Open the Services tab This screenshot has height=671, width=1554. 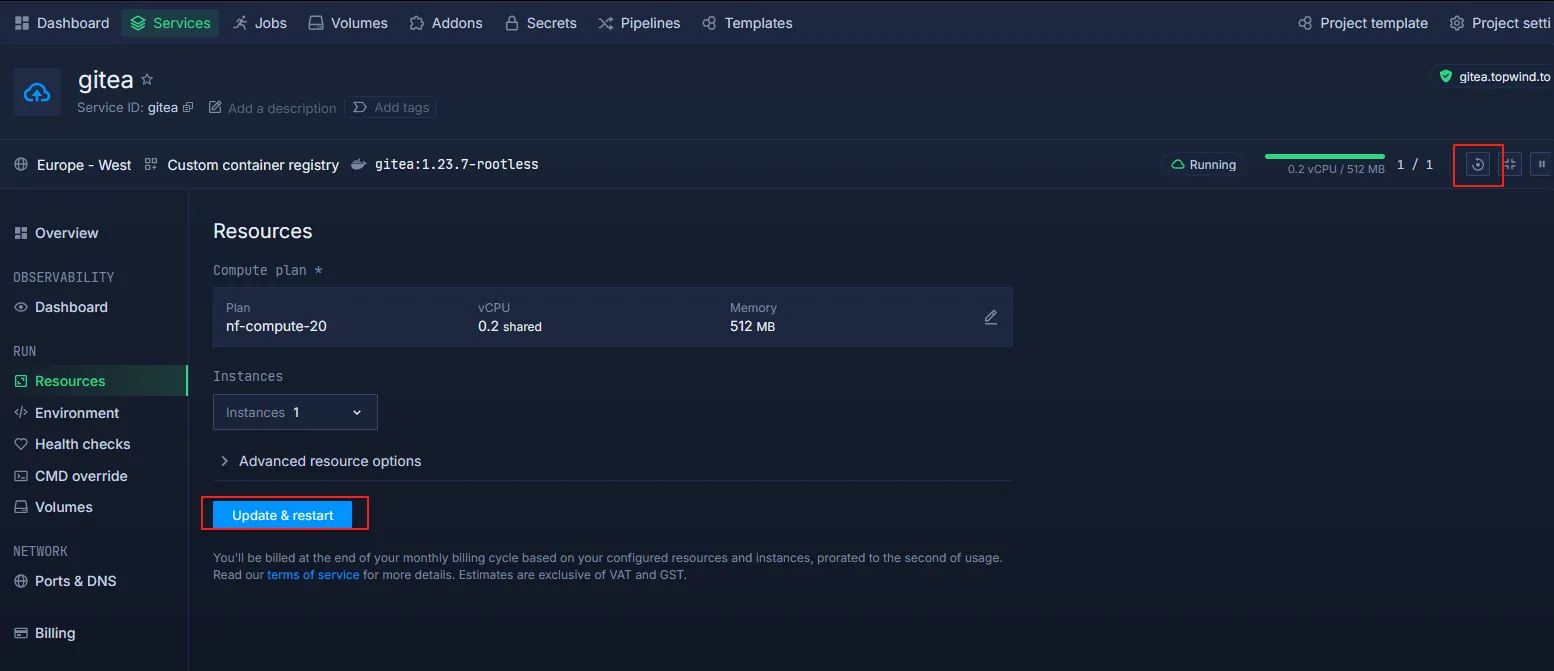(x=171, y=23)
